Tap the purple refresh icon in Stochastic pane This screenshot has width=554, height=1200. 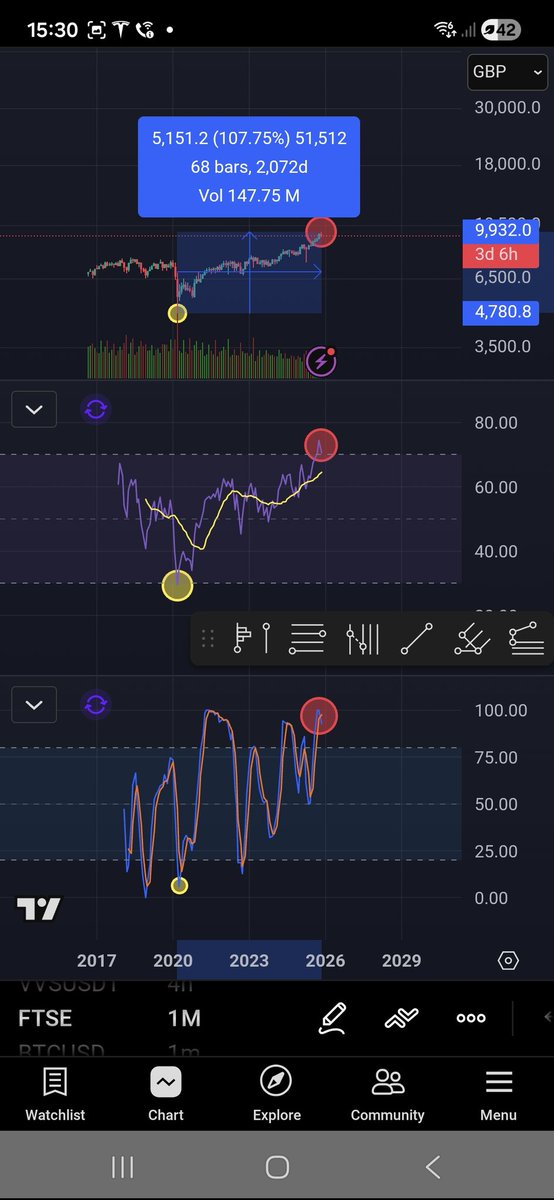[x=96, y=705]
